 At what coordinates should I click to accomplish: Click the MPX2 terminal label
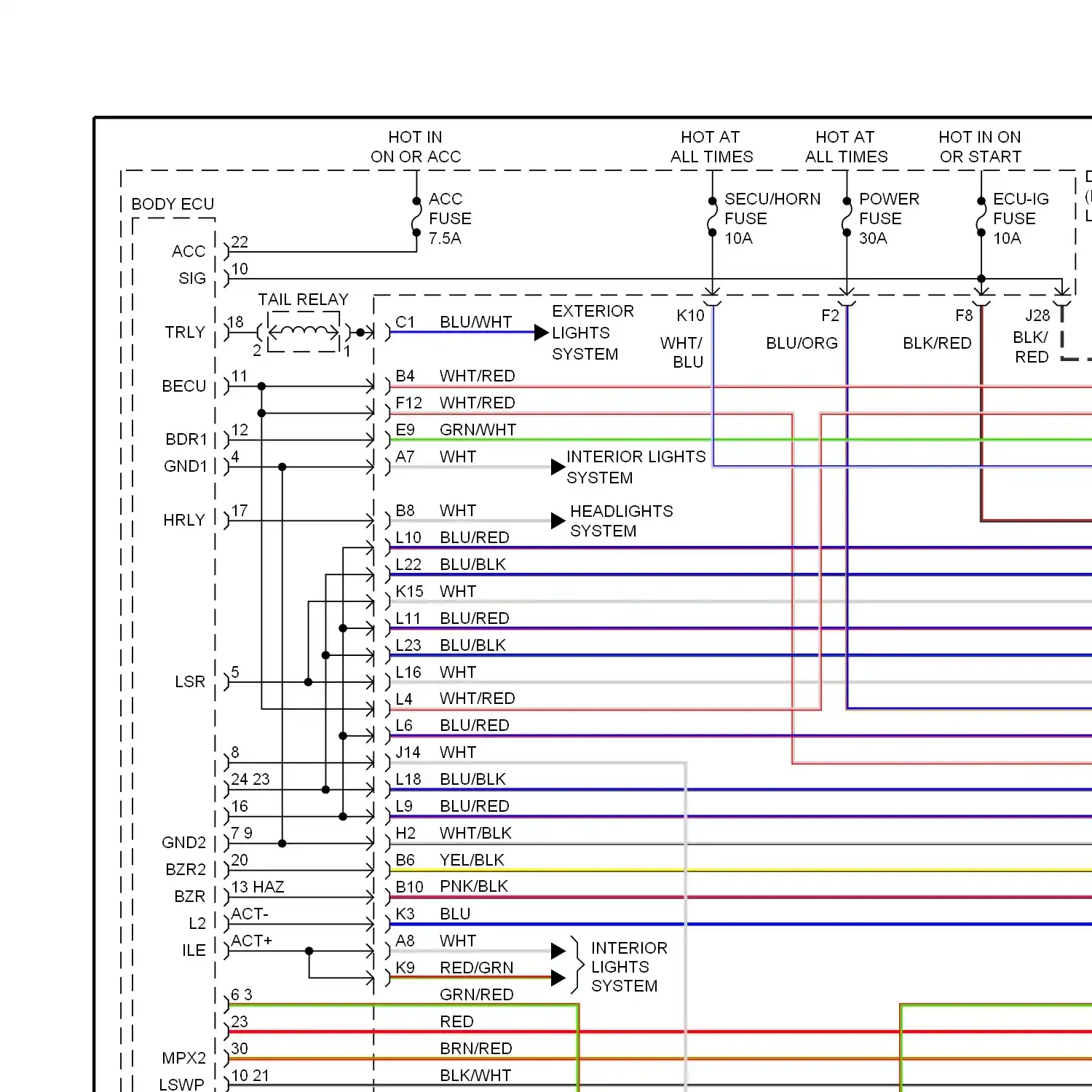[x=184, y=1059]
